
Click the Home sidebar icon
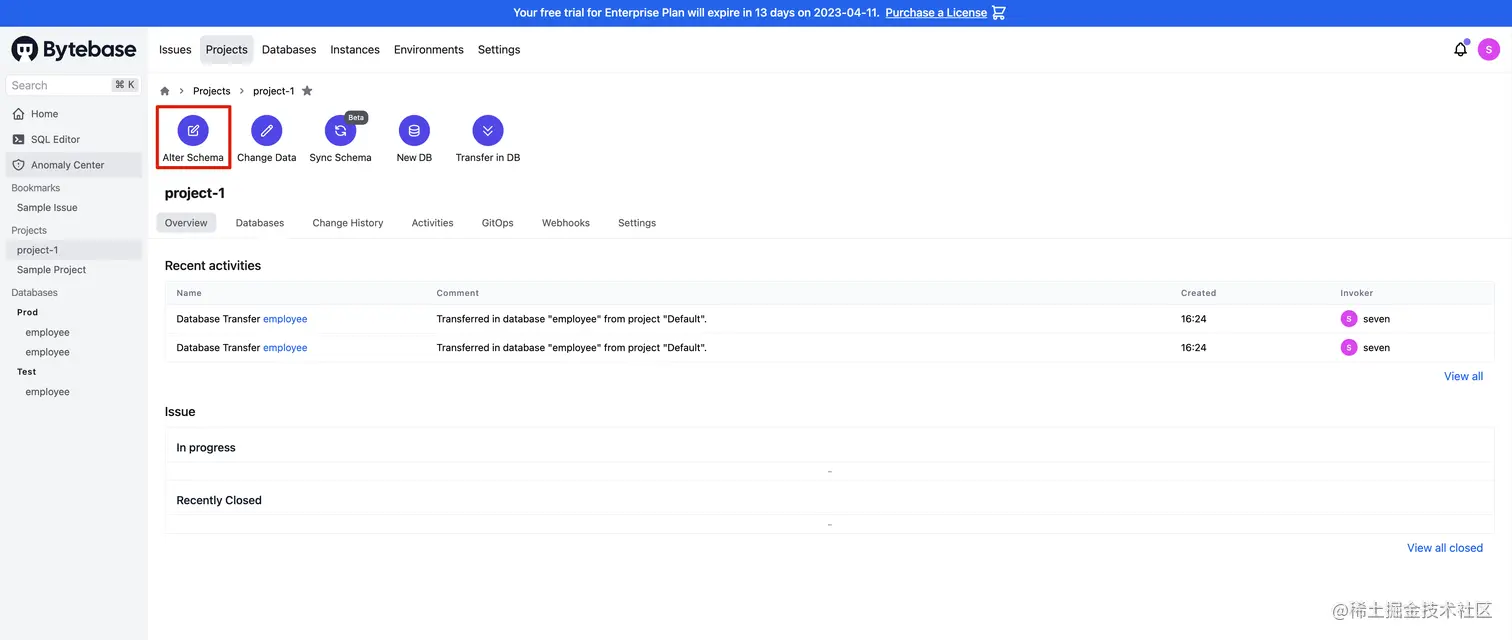[16, 114]
